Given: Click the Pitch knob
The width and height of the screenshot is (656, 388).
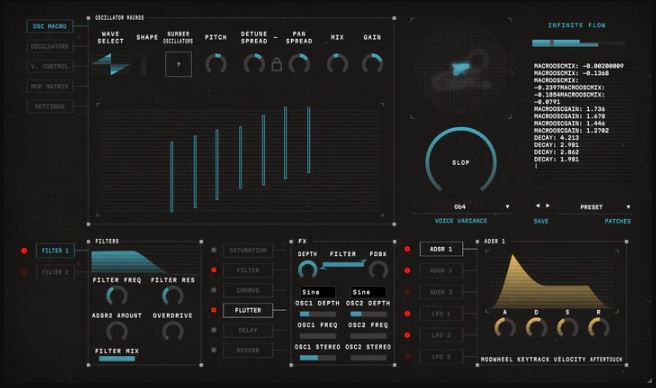Looking at the screenshot, I should 216,64.
